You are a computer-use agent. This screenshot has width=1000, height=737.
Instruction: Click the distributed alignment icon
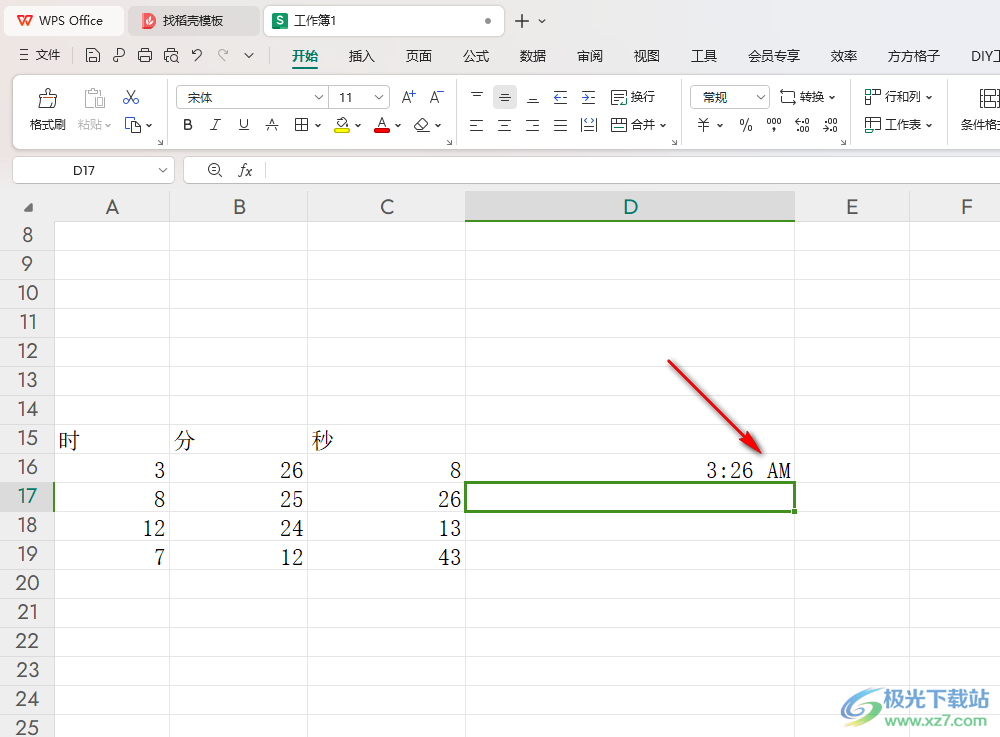point(589,125)
